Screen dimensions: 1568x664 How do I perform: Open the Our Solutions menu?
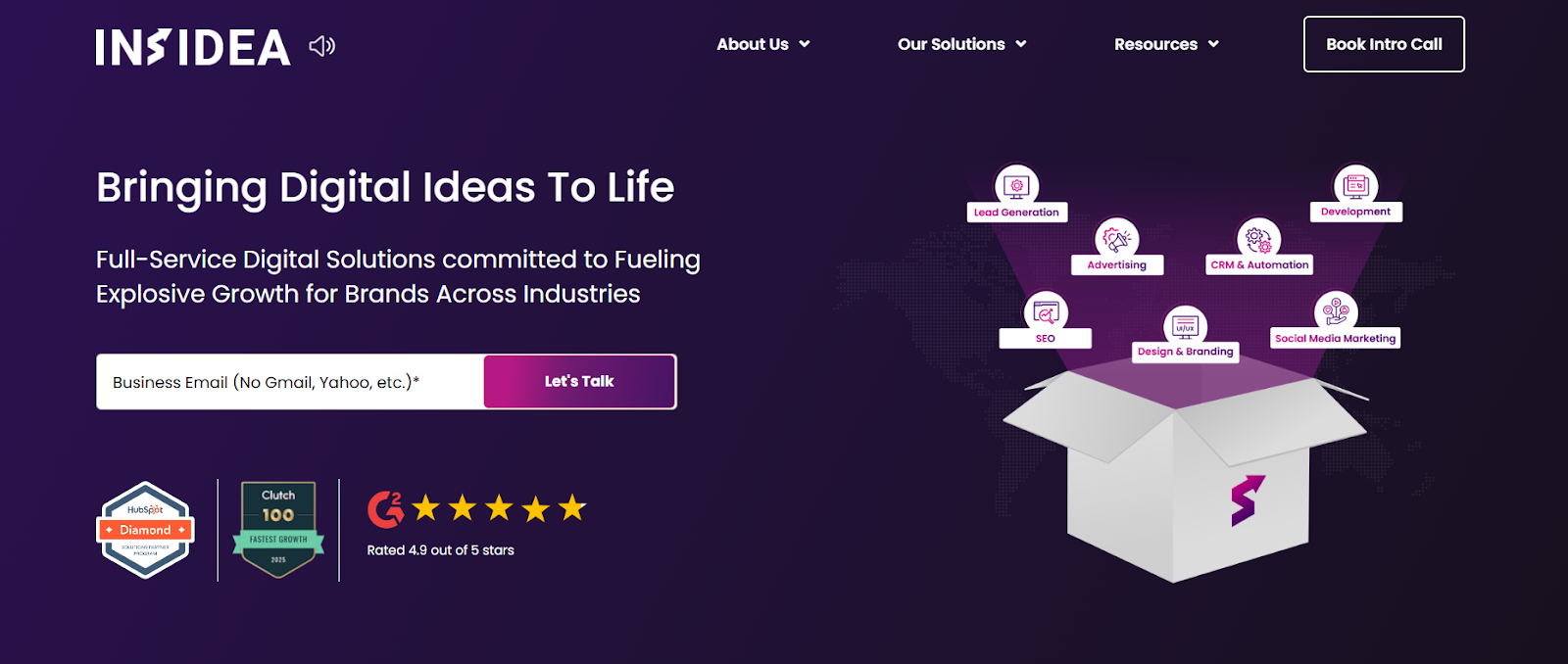pos(951,44)
